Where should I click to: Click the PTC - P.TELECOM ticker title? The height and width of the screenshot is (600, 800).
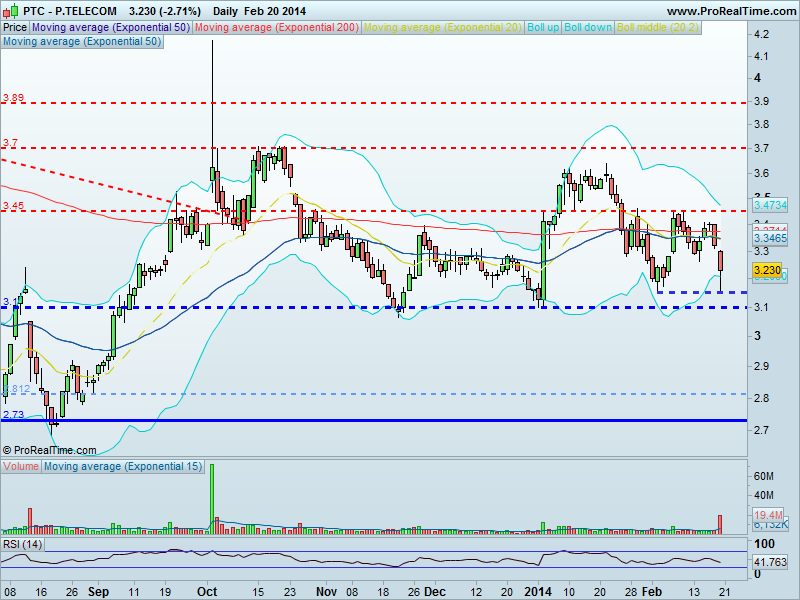click(70, 11)
